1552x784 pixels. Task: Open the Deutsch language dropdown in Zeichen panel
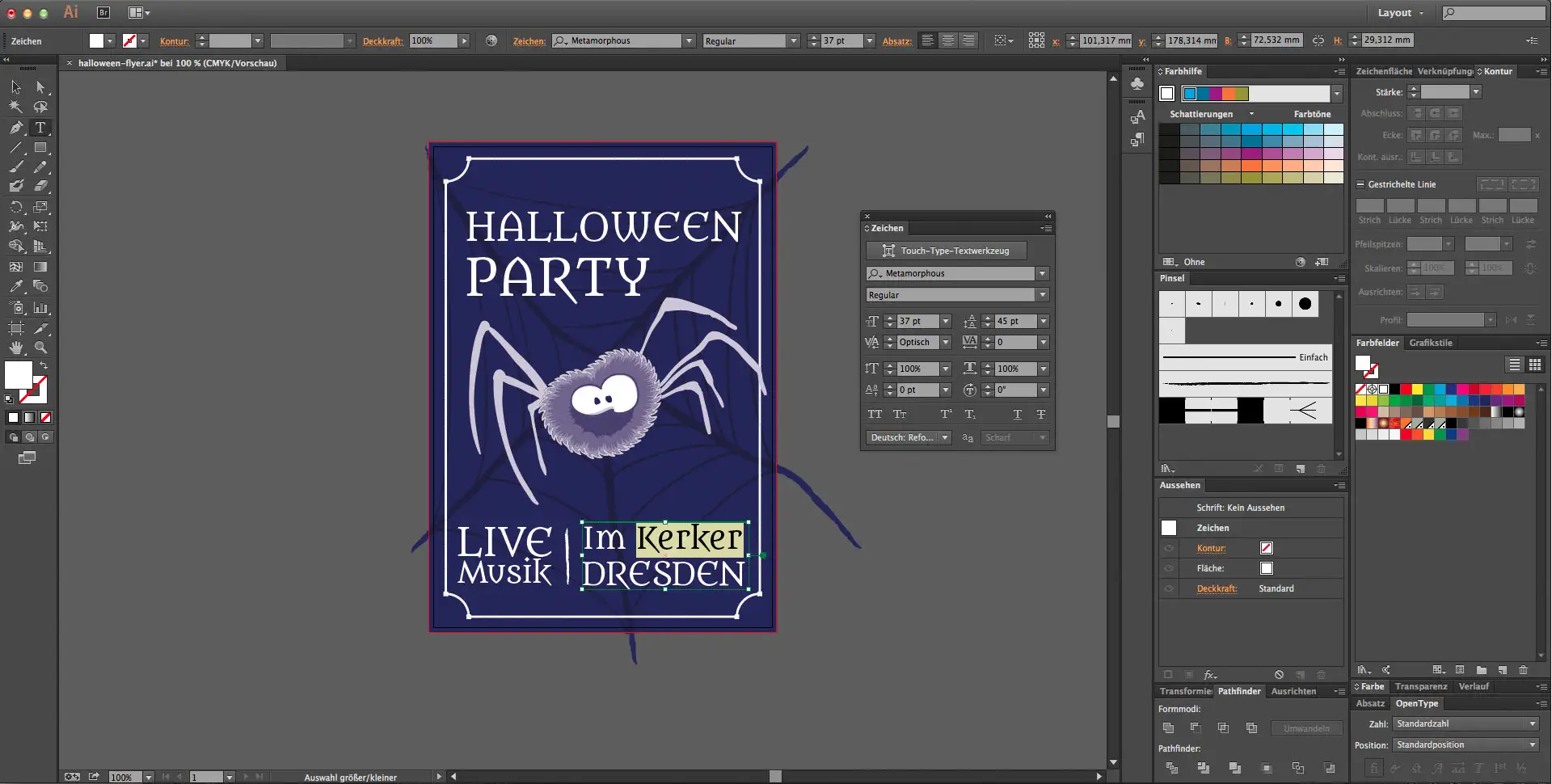(945, 437)
